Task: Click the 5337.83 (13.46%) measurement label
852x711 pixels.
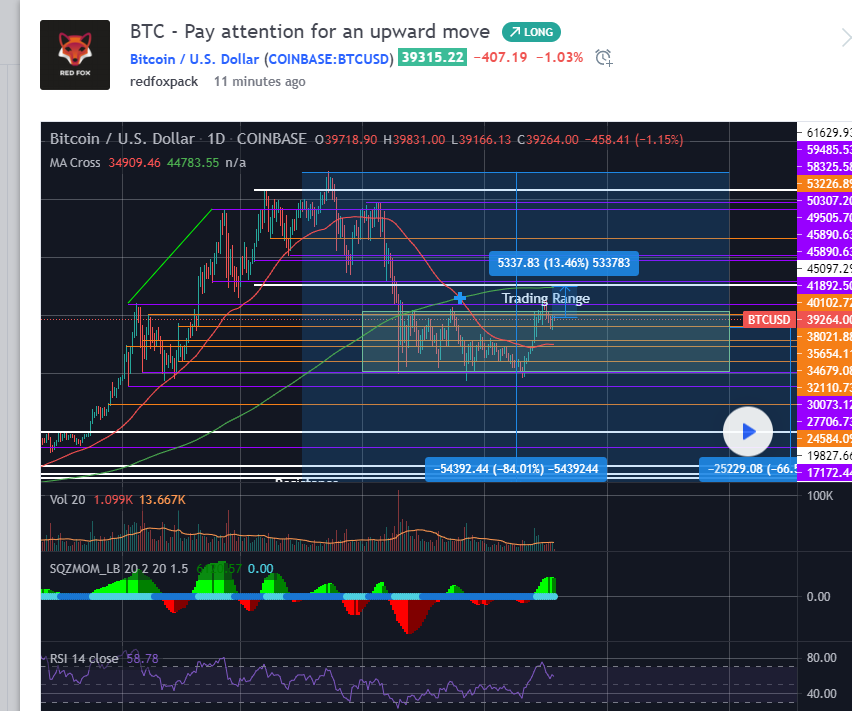Action: (x=563, y=264)
